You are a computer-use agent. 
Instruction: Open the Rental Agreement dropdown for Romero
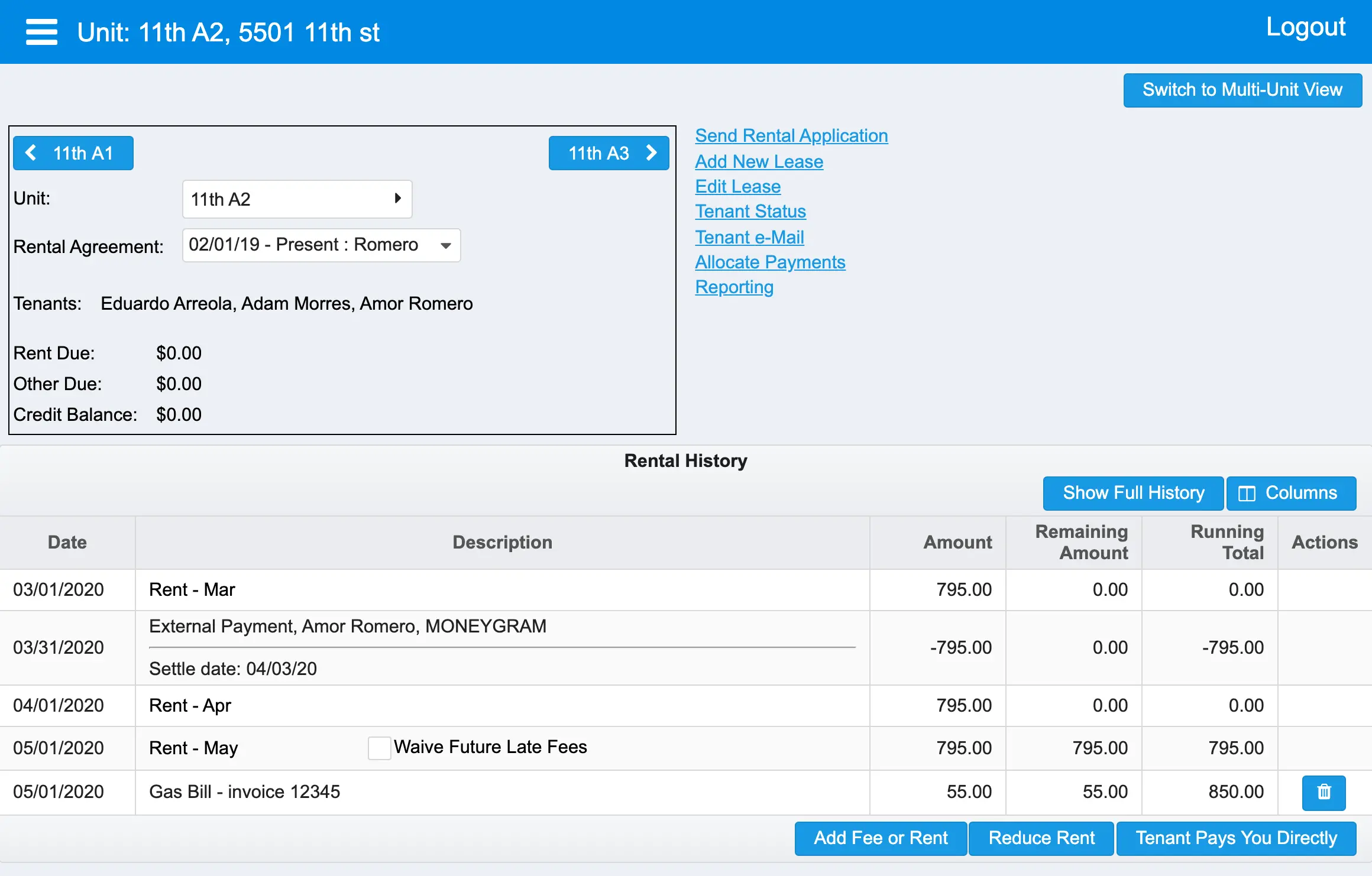pos(321,245)
